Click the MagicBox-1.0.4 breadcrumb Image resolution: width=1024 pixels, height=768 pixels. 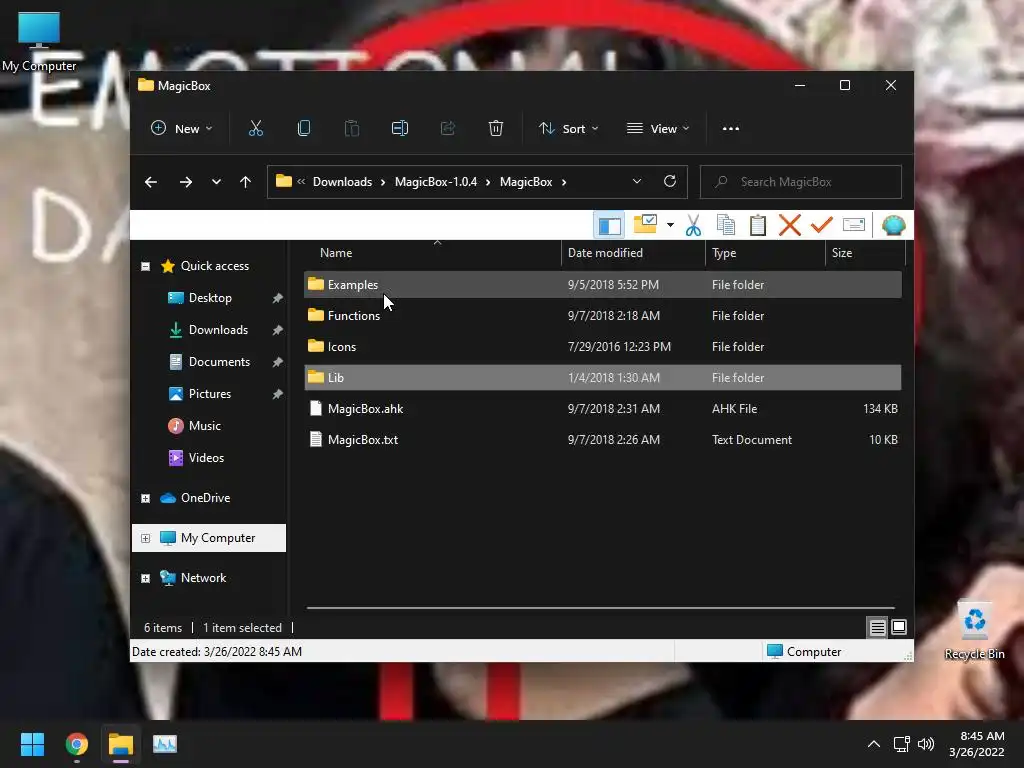click(436, 182)
